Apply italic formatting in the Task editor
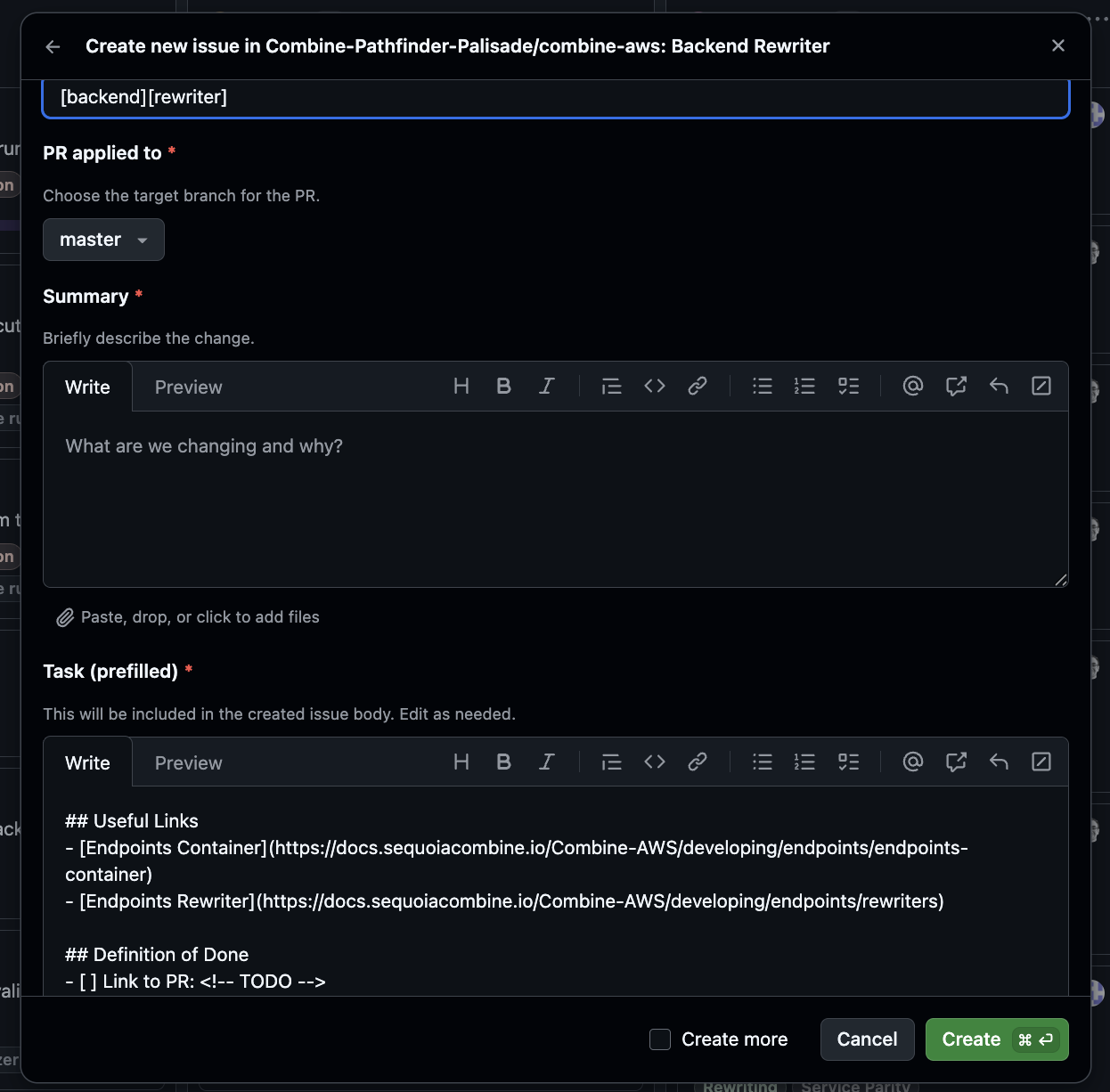The height and width of the screenshot is (1092, 1110). pos(547,762)
